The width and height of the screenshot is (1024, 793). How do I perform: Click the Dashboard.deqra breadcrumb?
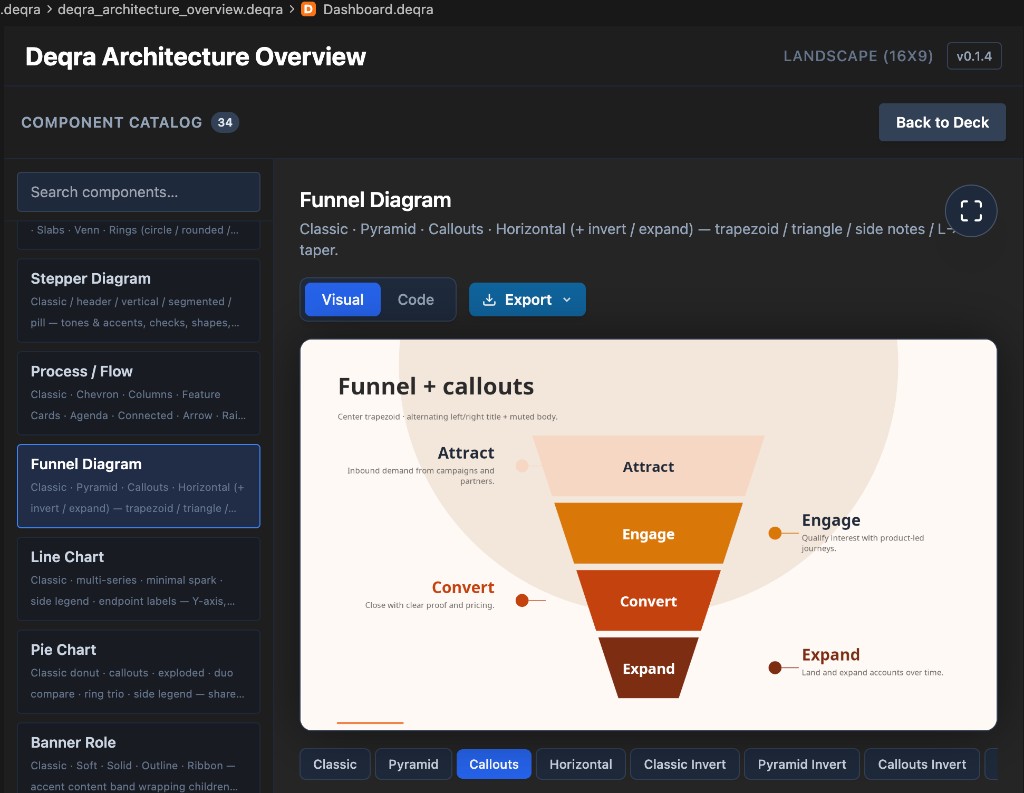coord(377,9)
